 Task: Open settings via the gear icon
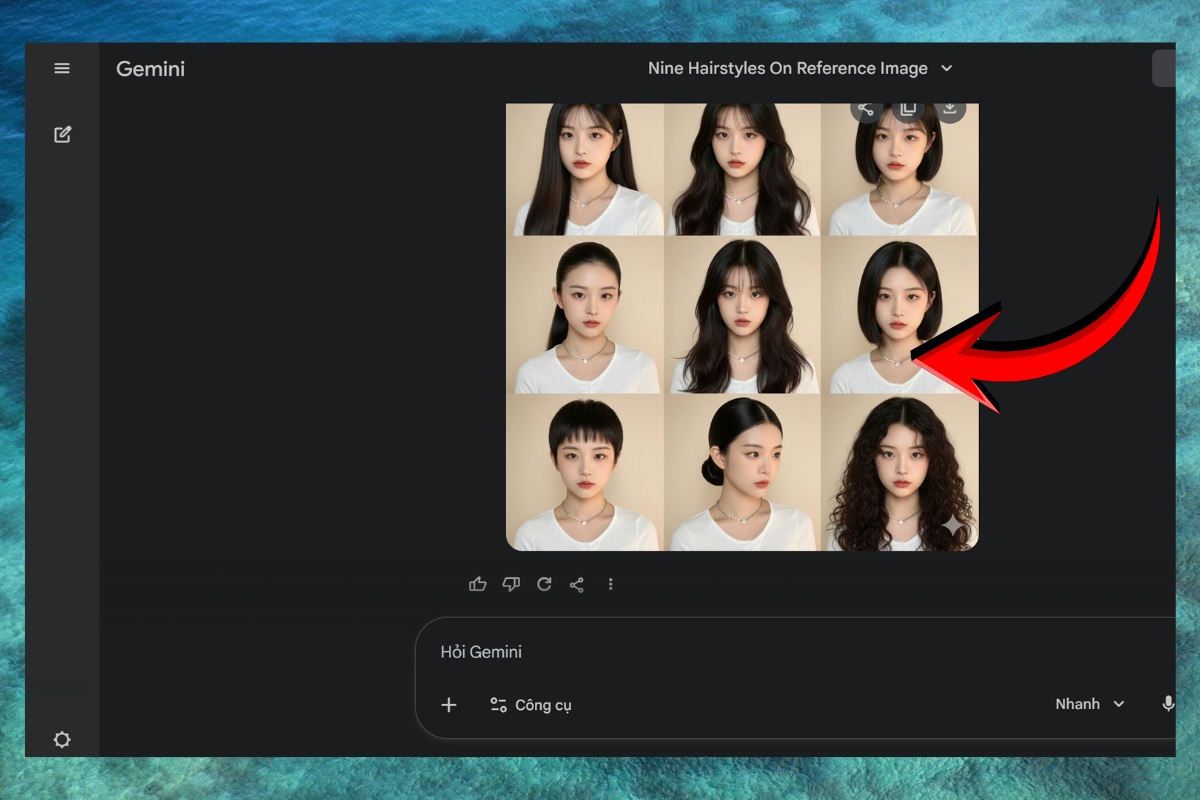62,740
